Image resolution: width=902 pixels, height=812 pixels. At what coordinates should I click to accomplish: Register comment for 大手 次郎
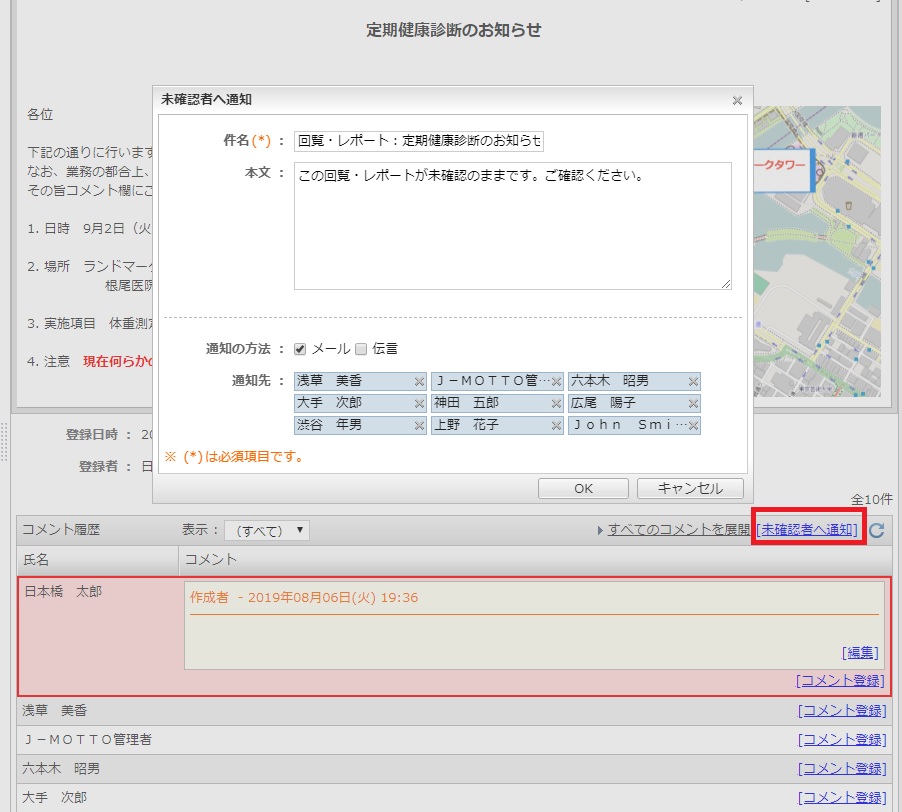point(842,798)
